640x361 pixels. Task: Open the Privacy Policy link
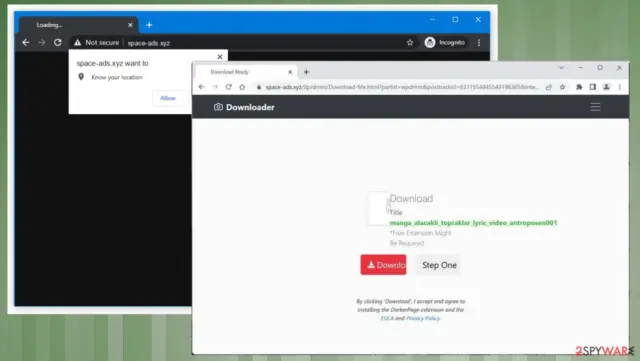[x=423, y=318]
